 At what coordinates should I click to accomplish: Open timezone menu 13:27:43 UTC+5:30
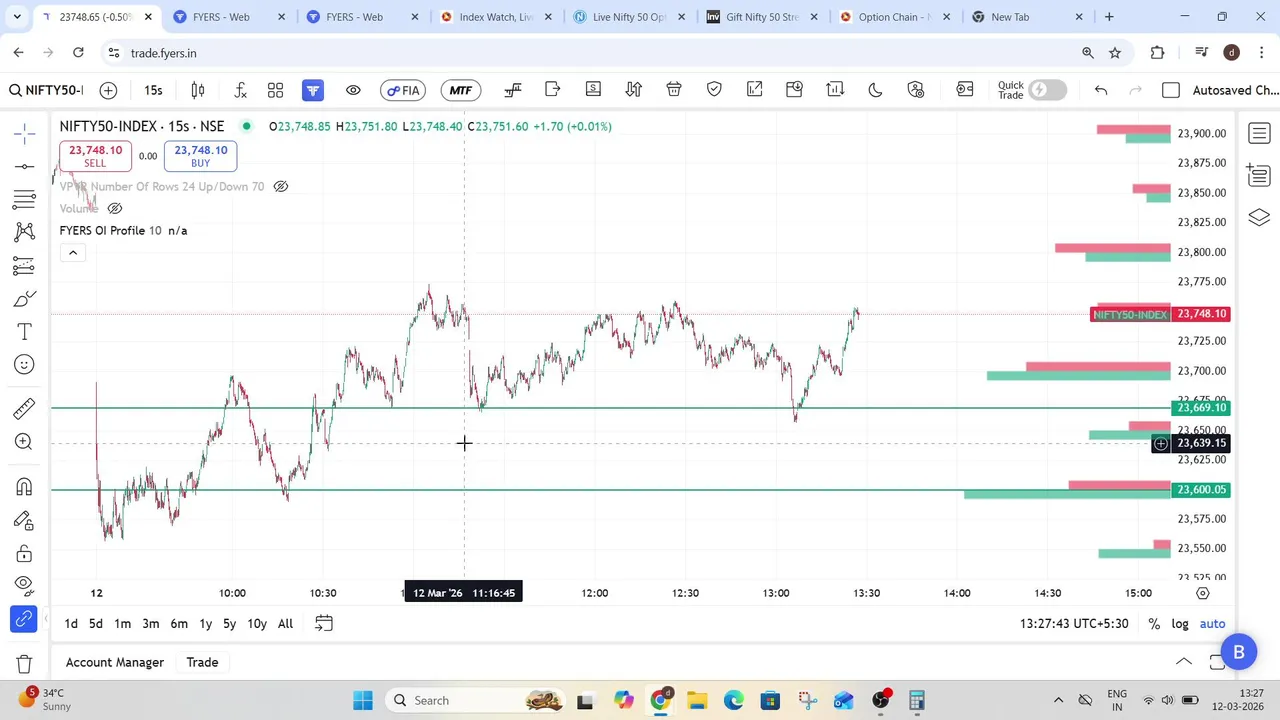(x=1074, y=624)
